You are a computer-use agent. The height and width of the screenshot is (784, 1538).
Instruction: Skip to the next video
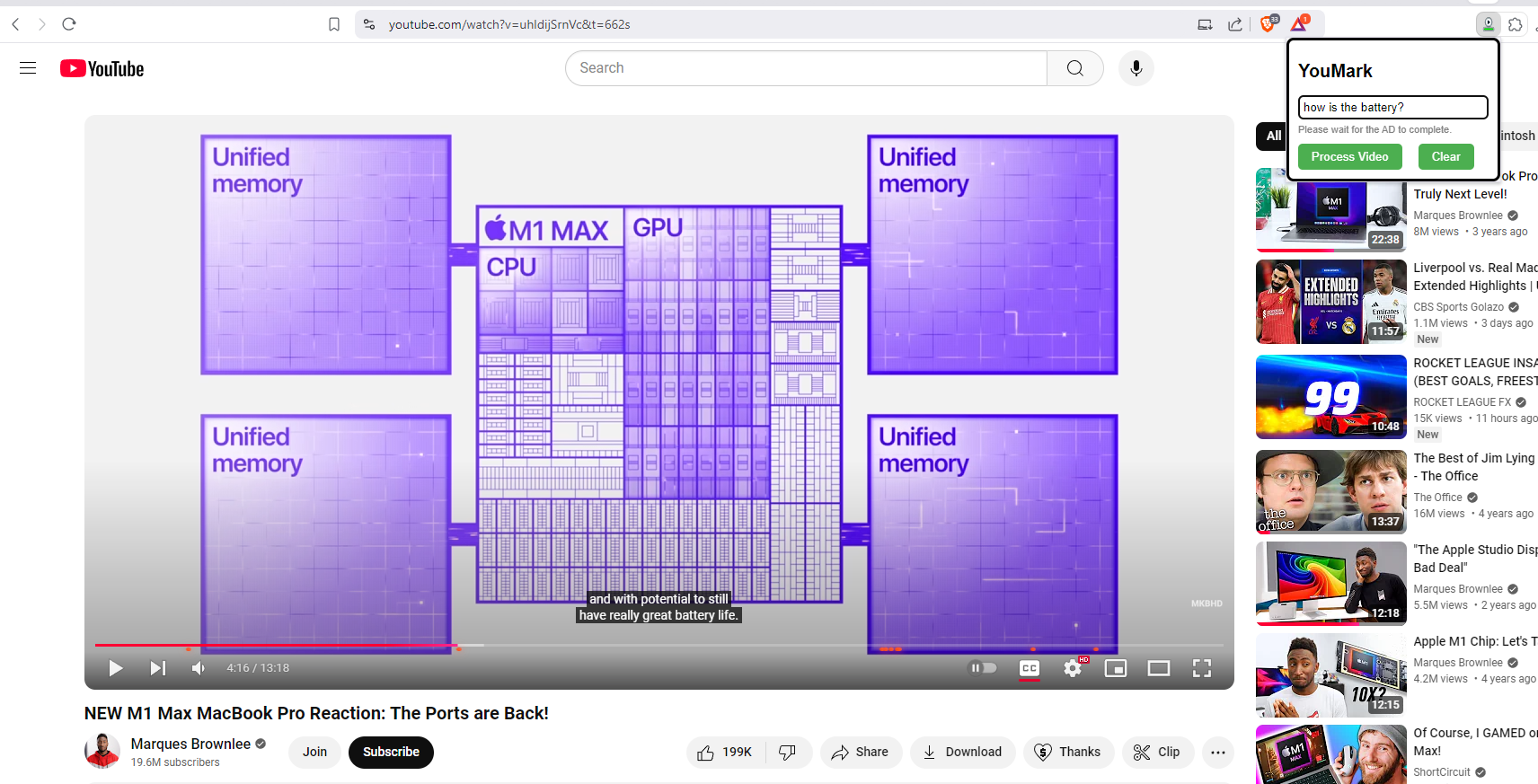[x=157, y=668]
